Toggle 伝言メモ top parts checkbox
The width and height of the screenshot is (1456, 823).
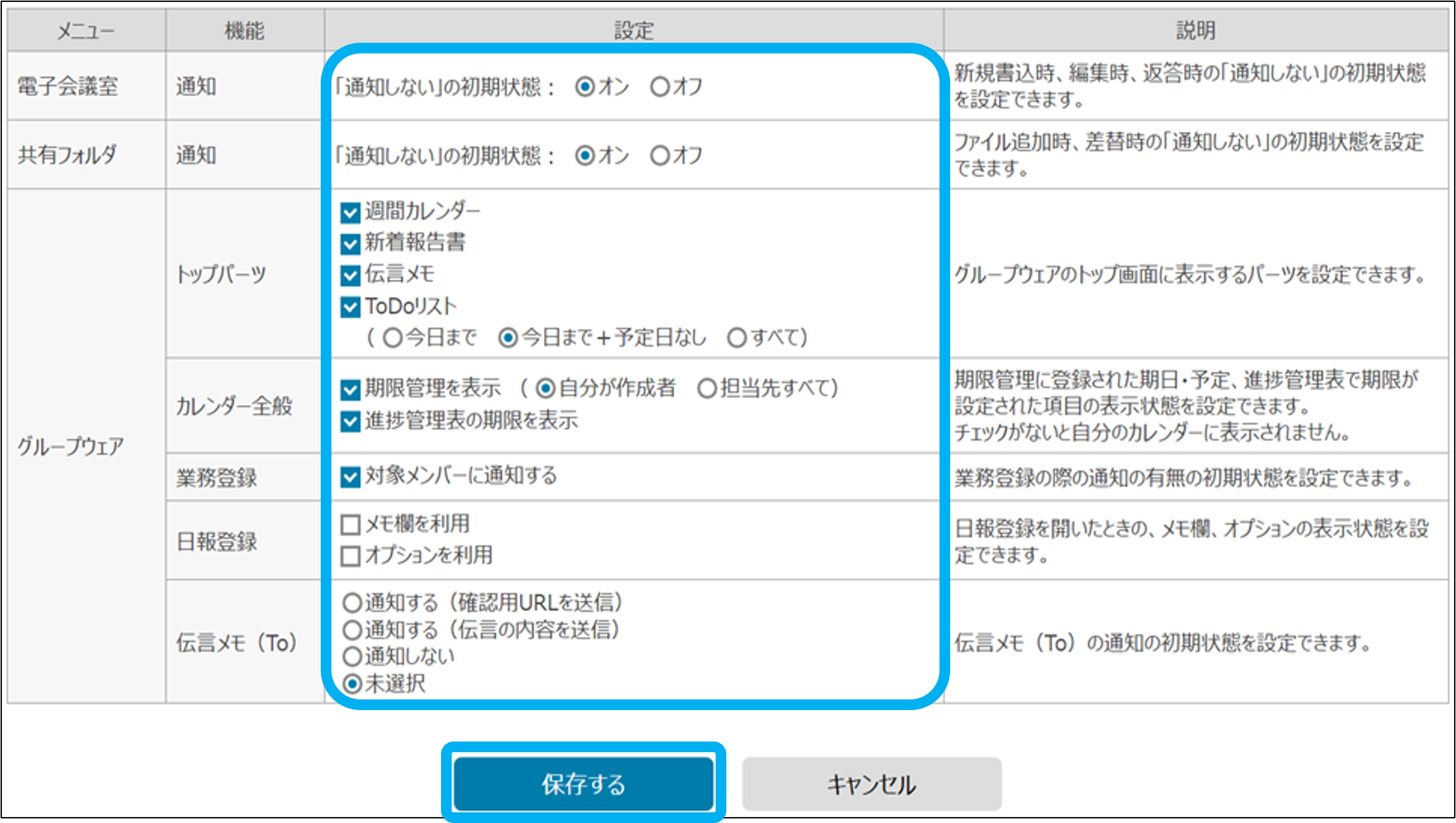[350, 275]
